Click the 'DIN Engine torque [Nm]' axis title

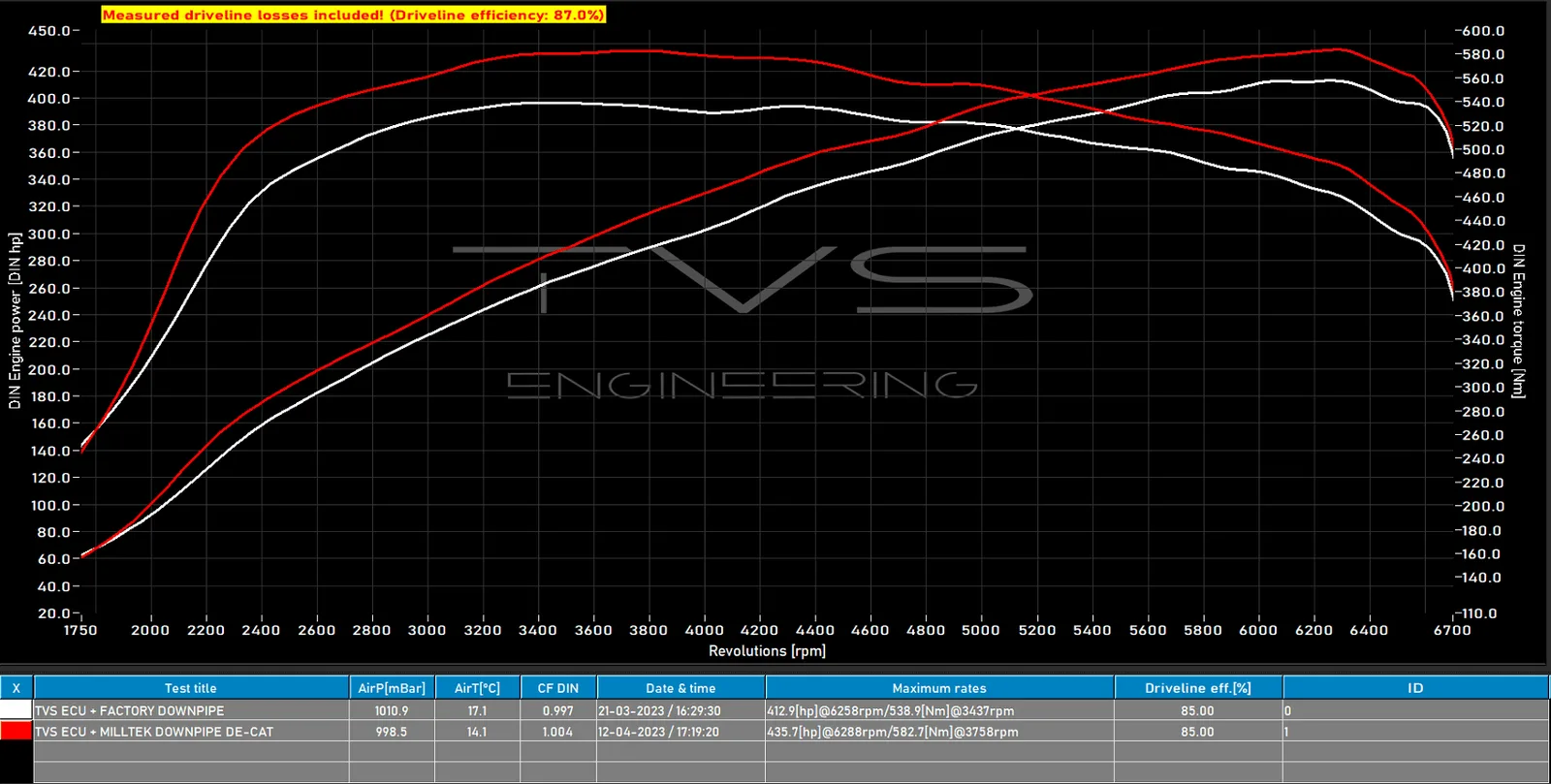pos(1519,321)
